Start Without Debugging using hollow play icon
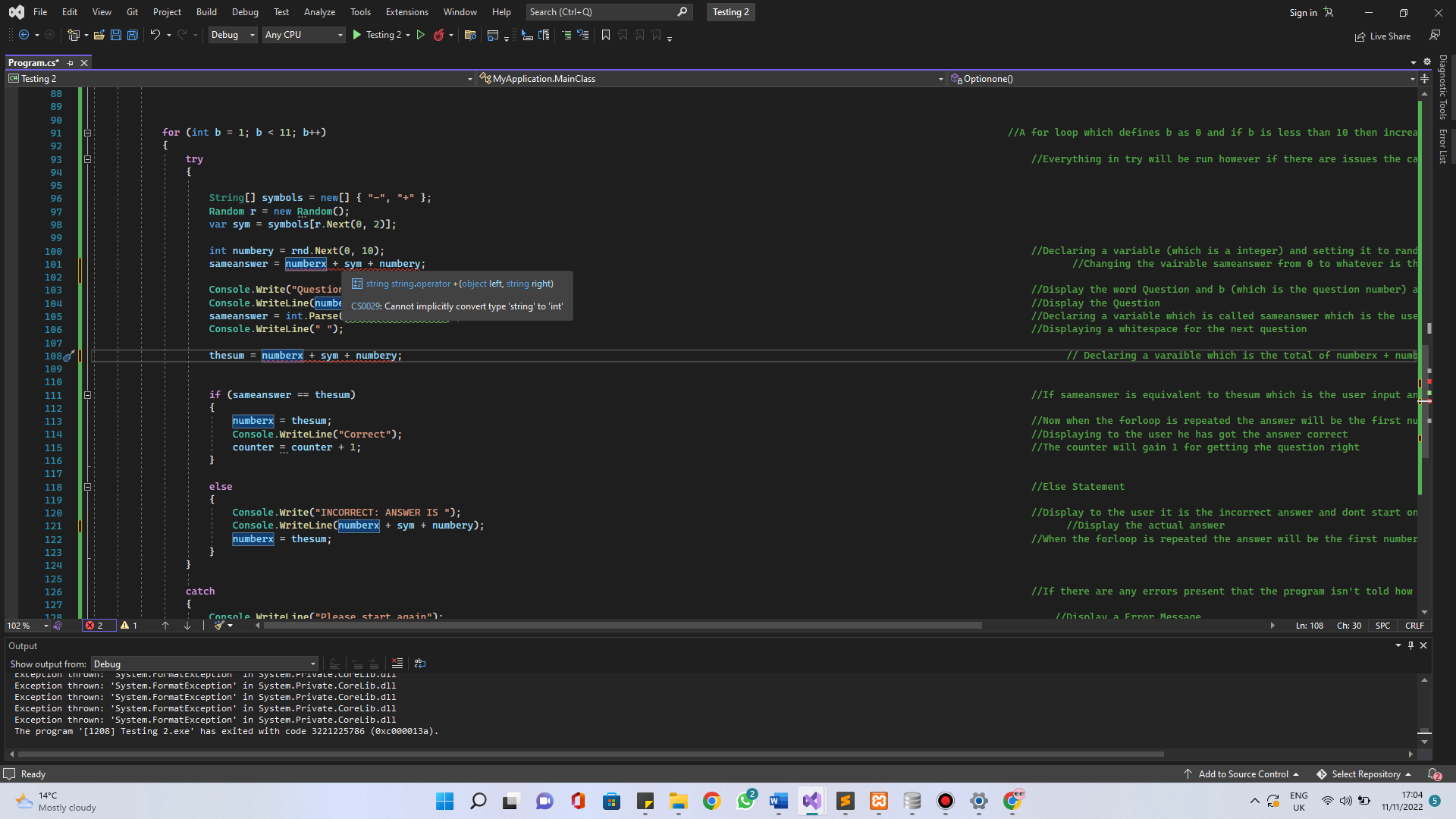Viewport: 1456px width, 819px height. click(421, 35)
